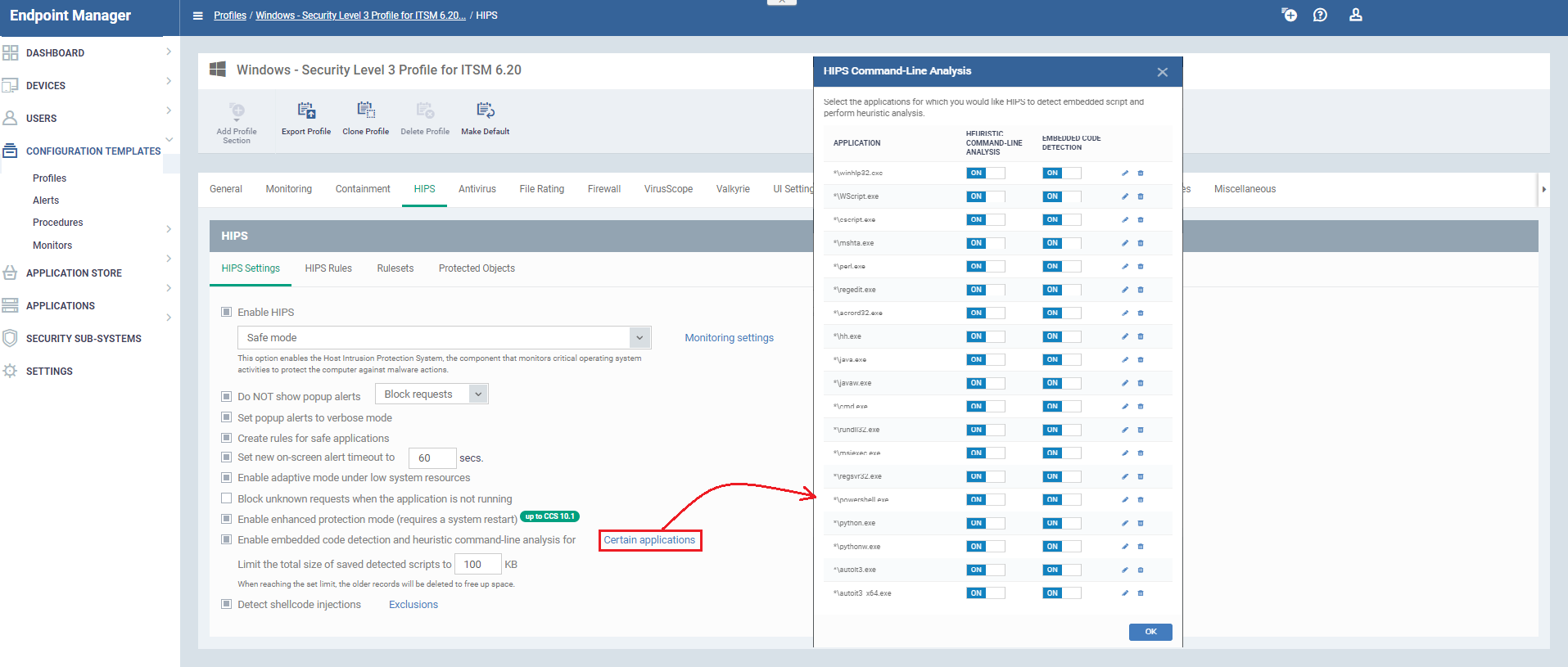Edit the winhlp32.exe entry with pencil icon
1568x667 pixels.
[1125, 174]
